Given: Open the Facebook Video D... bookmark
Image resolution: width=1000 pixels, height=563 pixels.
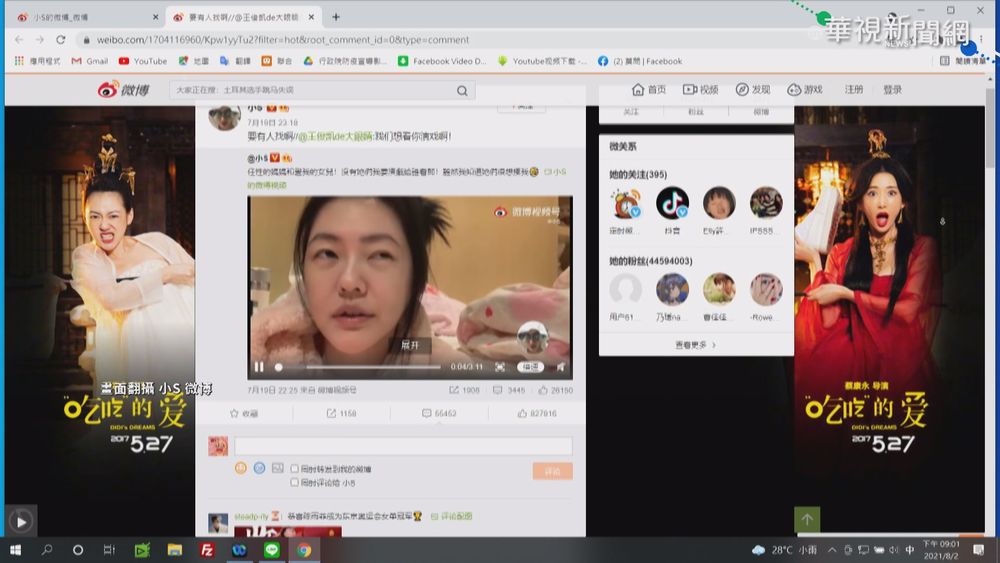Looking at the screenshot, I should pos(442,61).
